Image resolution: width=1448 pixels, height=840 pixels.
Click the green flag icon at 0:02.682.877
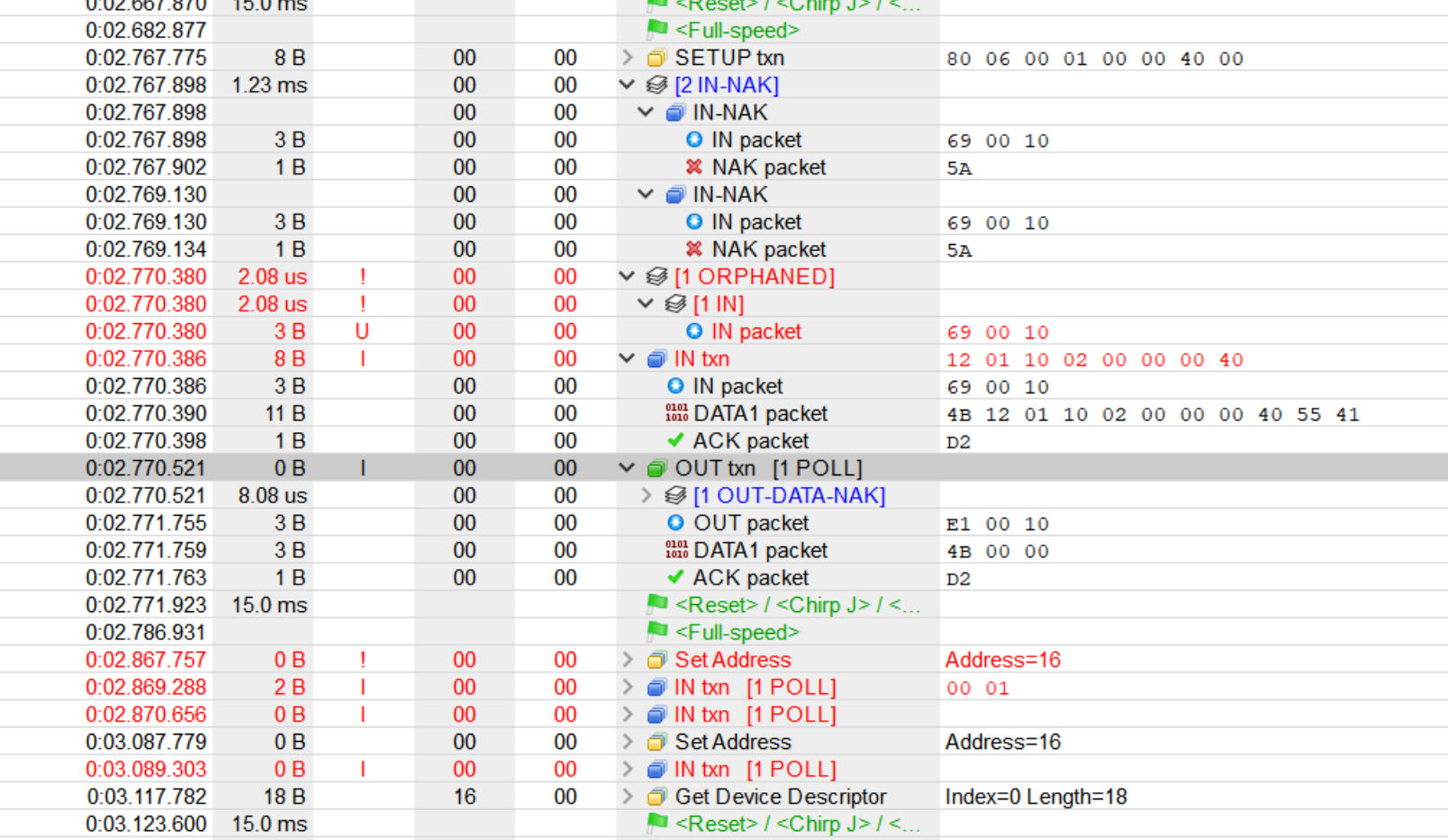pos(657,30)
